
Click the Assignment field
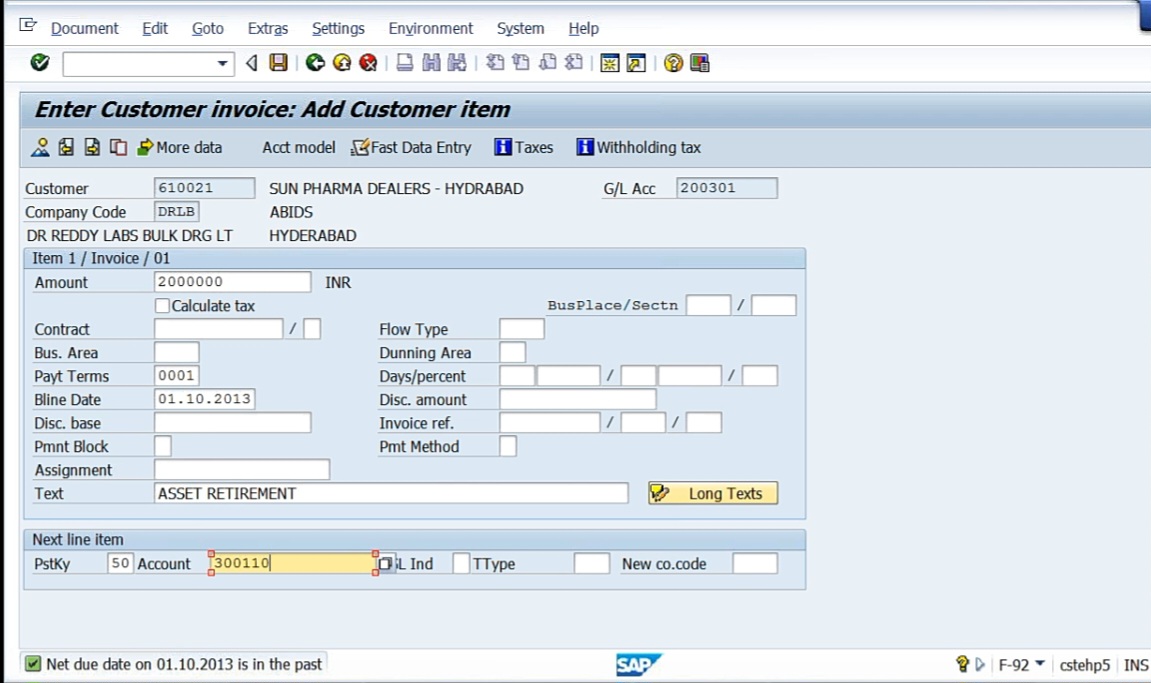(242, 470)
